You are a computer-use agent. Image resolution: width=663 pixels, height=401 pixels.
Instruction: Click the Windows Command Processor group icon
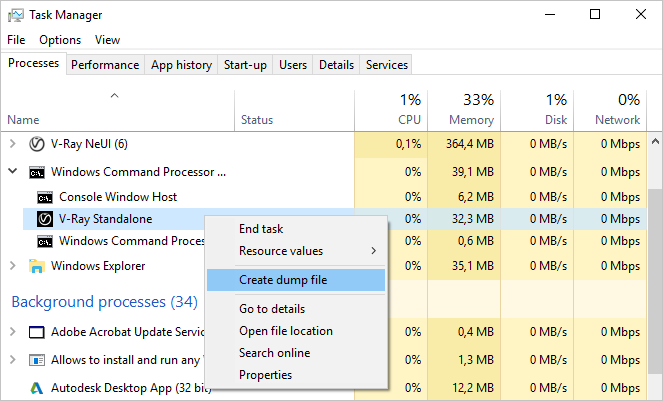click(x=37, y=173)
